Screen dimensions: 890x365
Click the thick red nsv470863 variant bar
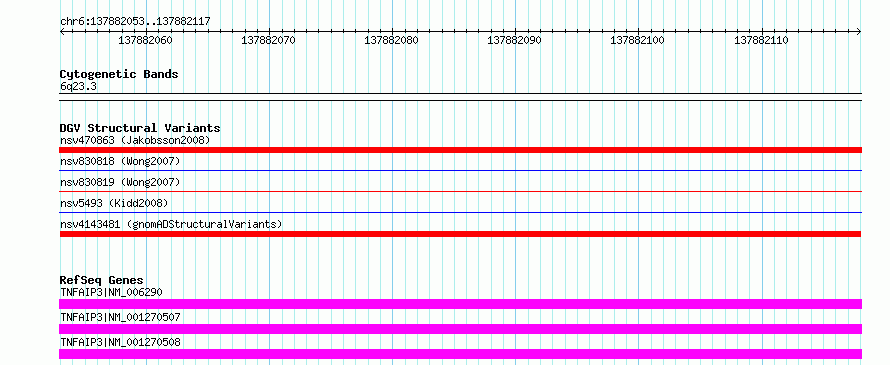(460, 150)
